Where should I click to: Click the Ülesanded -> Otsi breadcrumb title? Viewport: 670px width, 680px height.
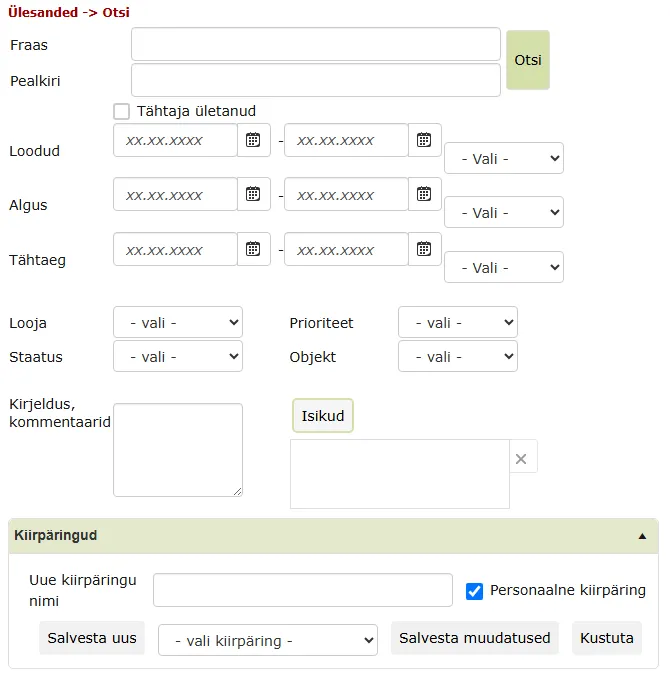[69, 12]
